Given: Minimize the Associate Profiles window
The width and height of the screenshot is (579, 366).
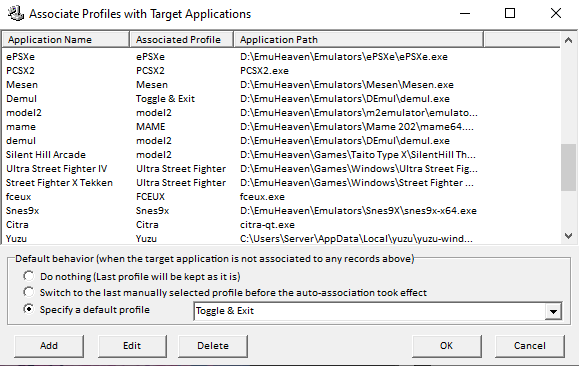Looking at the screenshot, I should 465,14.
